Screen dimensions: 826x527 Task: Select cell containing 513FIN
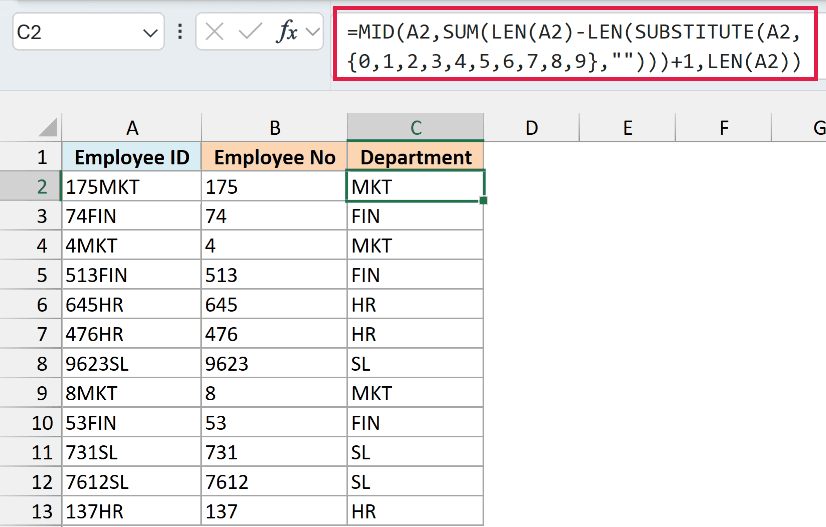(x=132, y=275)
